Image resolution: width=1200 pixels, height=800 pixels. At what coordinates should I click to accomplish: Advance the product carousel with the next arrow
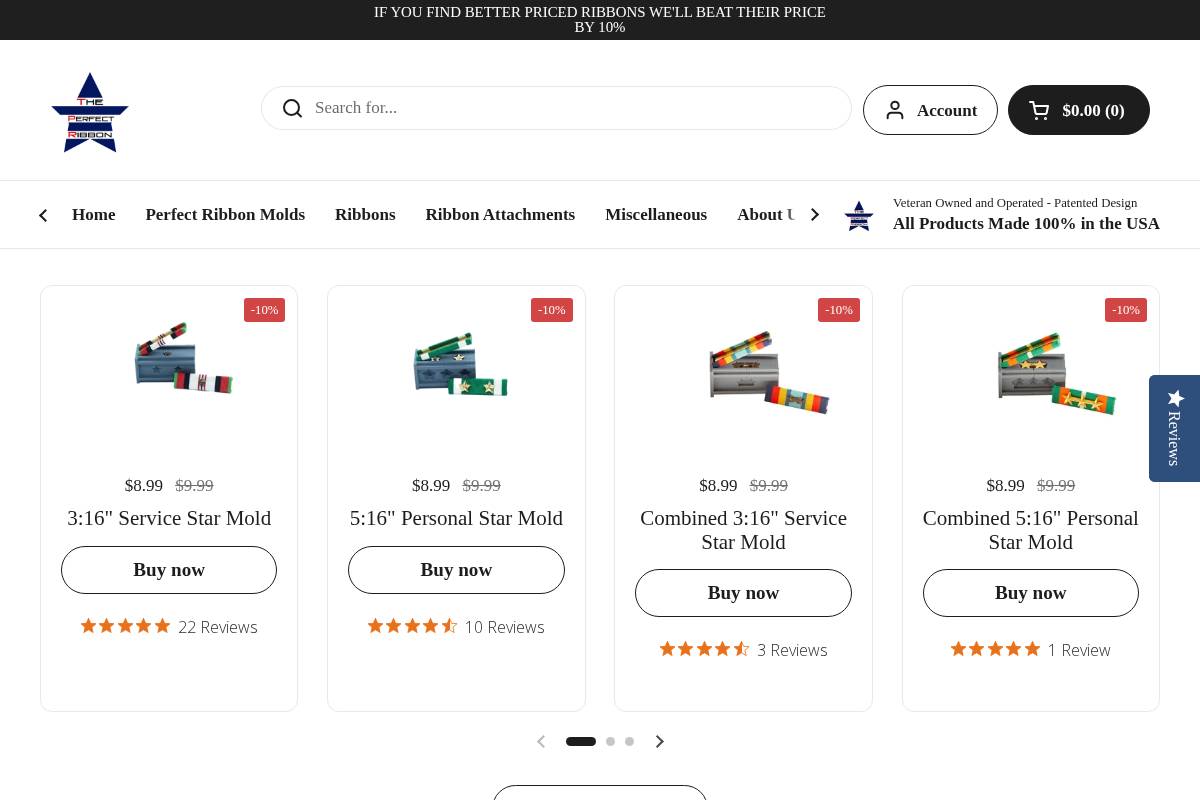pyautogui.click(x=659, y=741)
